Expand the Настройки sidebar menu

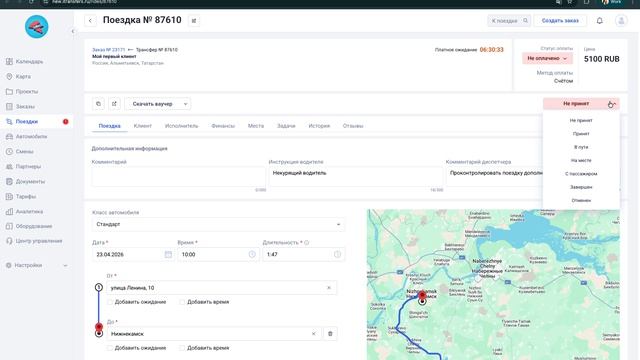click(x=36, y=265)
